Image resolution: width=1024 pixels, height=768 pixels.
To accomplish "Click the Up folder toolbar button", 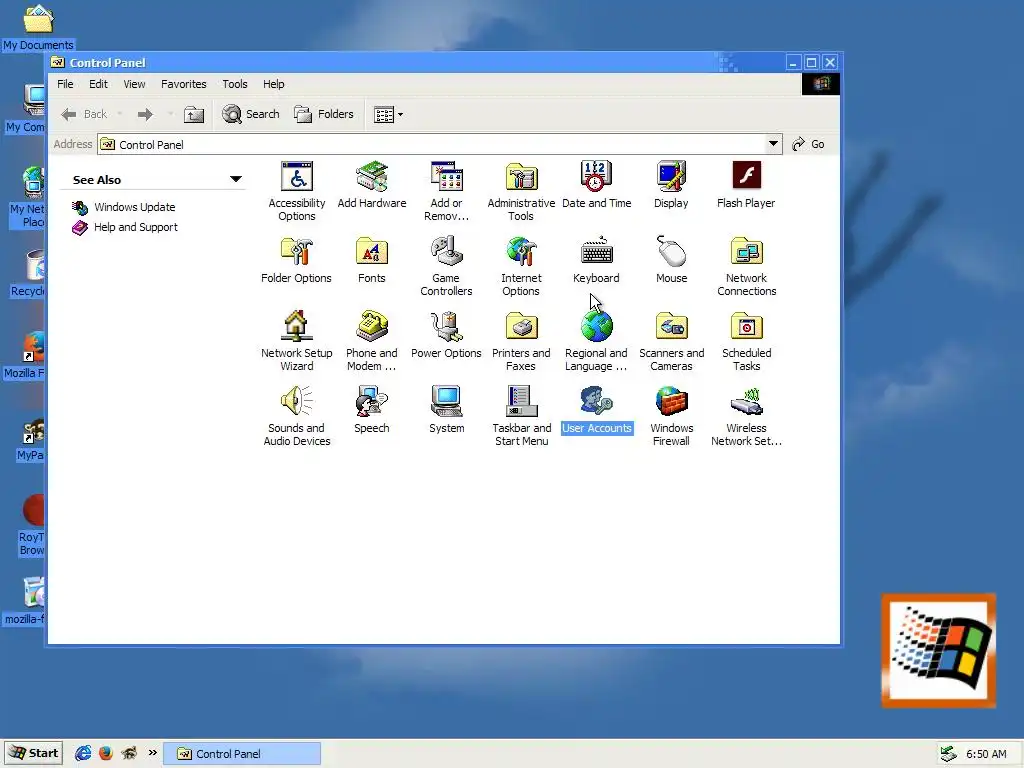I will point(193,115).
